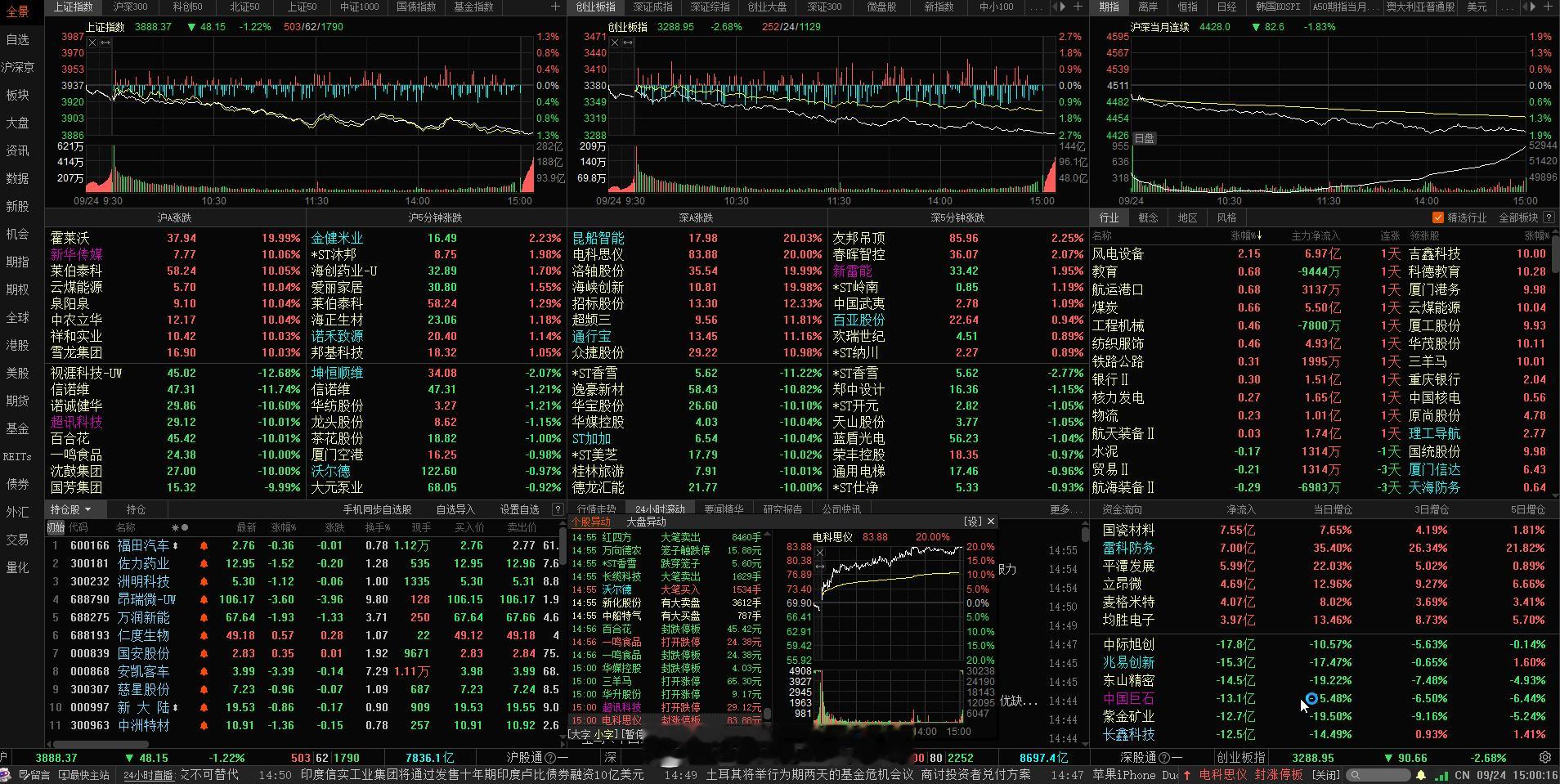
Task: Click [关闭] to dismiss the alert
Action: (1326, 775)
